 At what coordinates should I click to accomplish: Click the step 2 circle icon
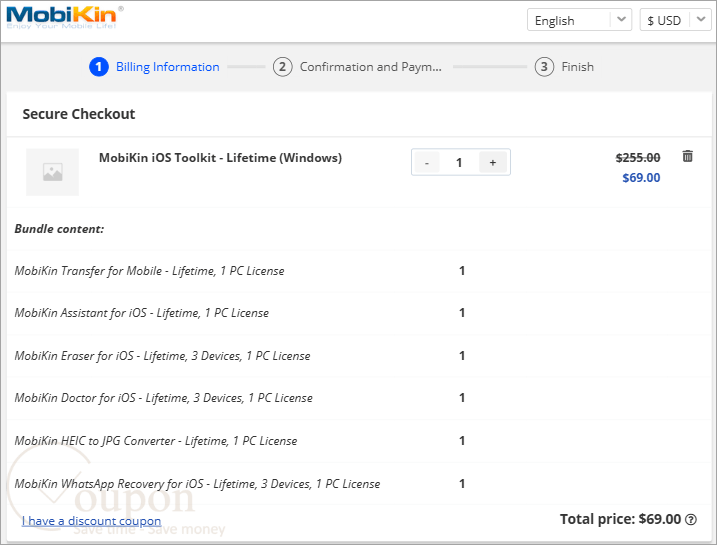[283, 67]
